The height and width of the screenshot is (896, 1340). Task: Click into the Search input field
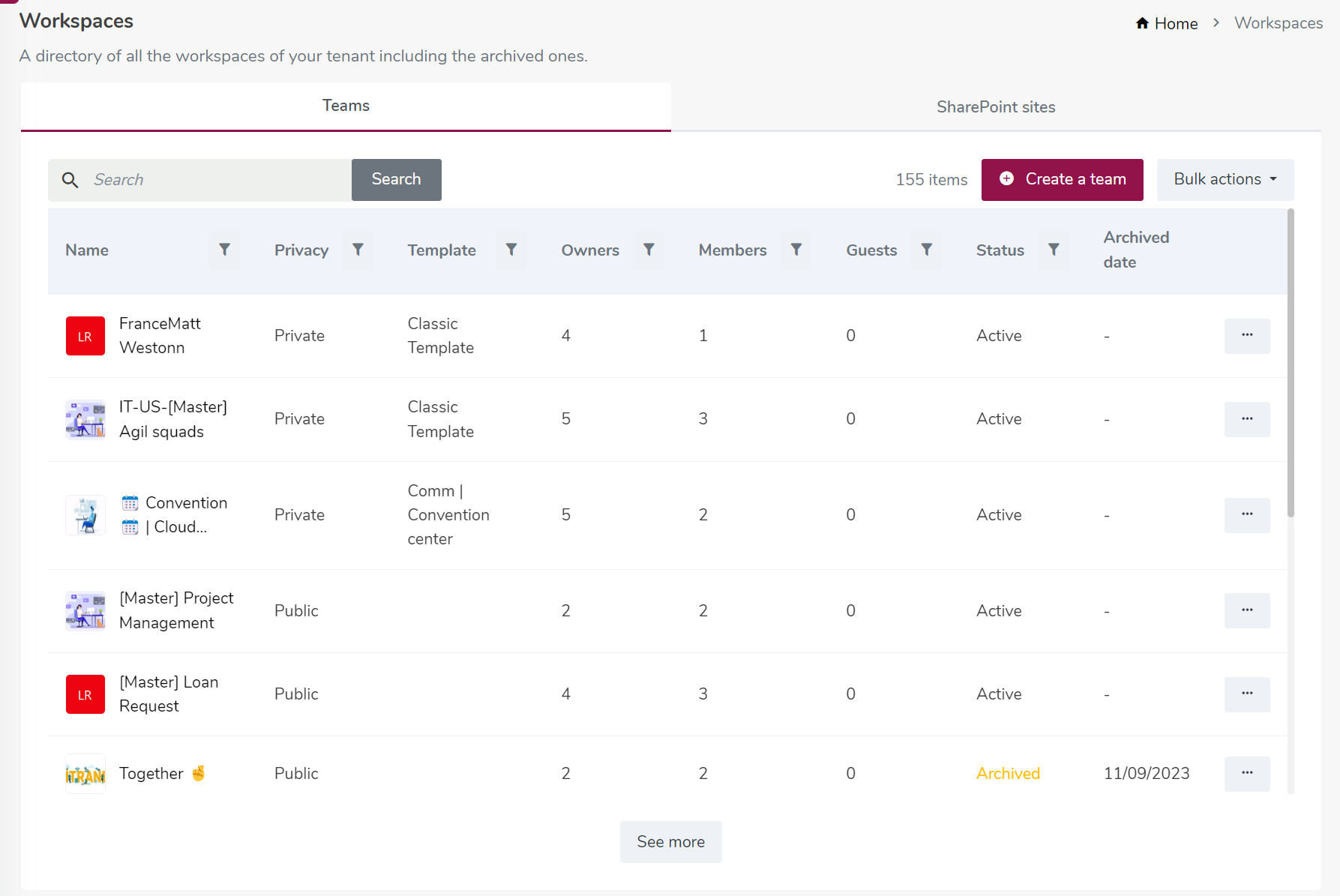(x=217, y=180)
